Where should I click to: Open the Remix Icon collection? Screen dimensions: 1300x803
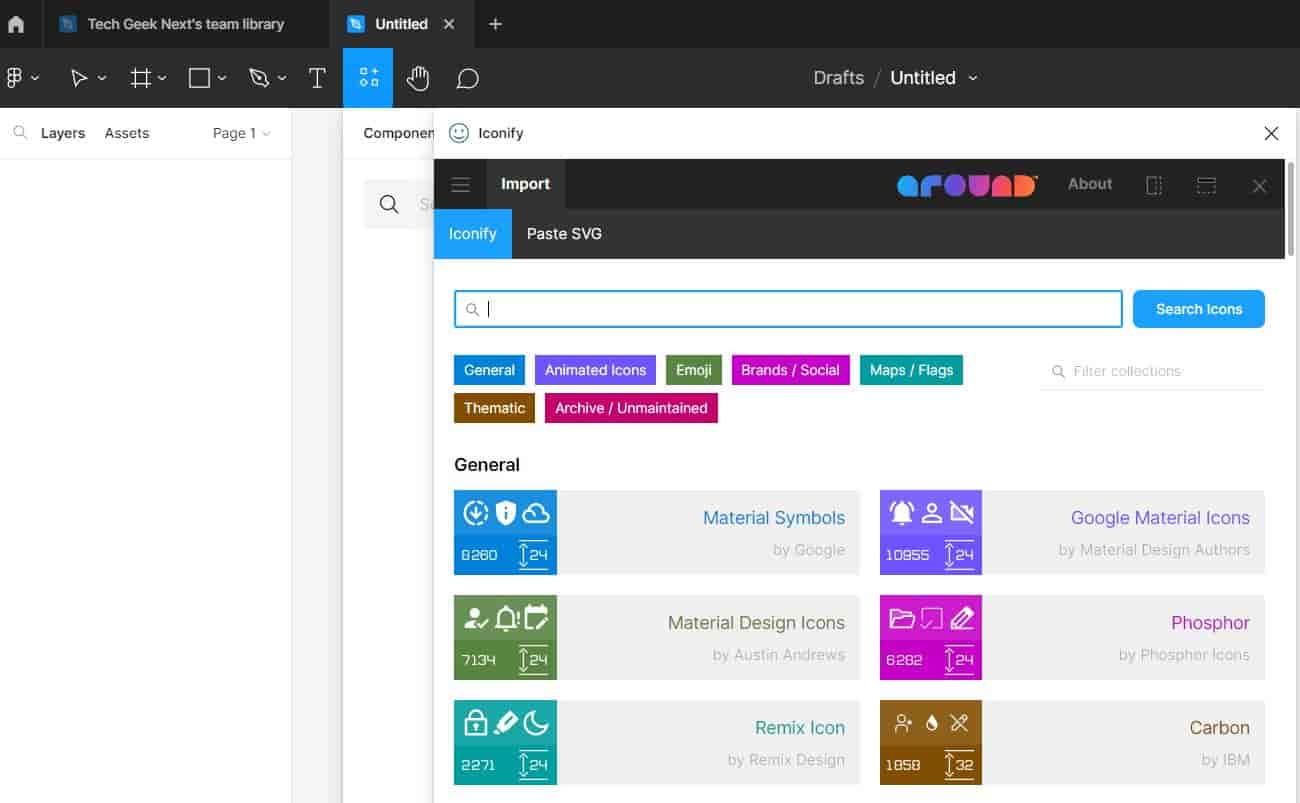pos(657,742)
